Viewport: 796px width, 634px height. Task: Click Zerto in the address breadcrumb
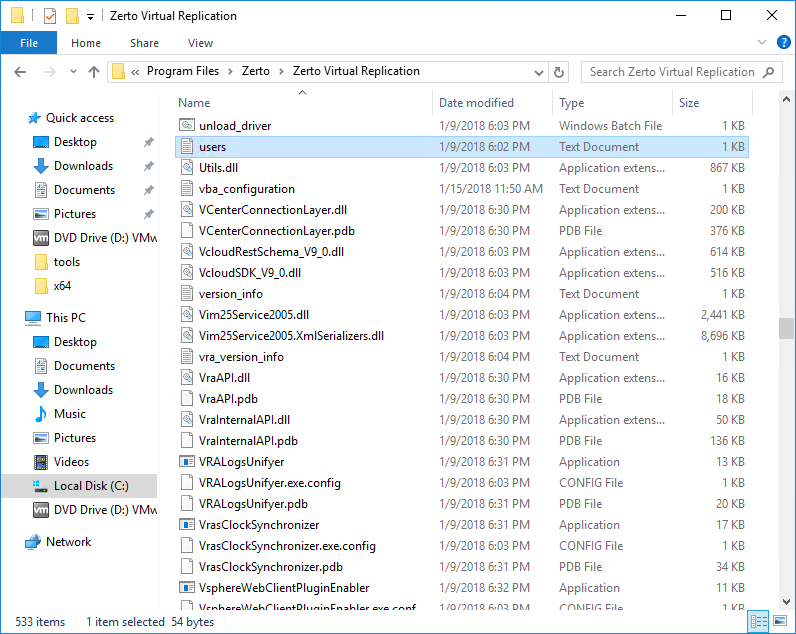[x=255, y=71]
